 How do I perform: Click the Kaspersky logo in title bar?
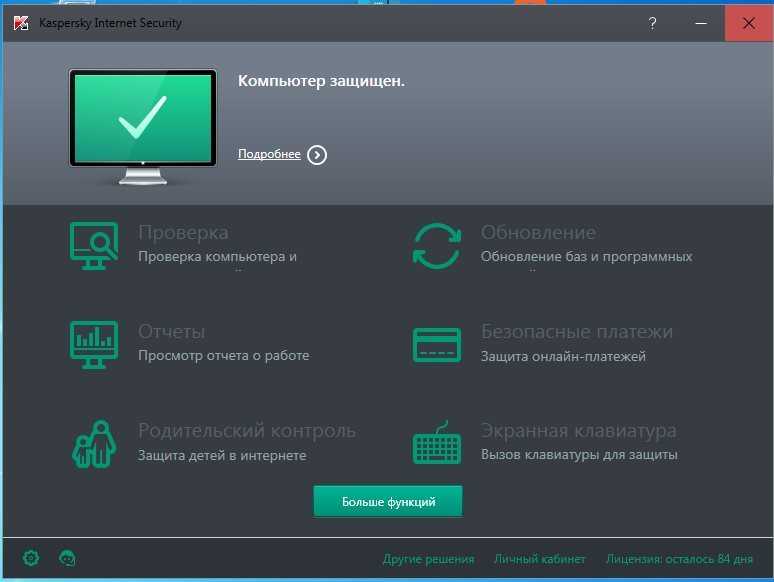[21, 23]
